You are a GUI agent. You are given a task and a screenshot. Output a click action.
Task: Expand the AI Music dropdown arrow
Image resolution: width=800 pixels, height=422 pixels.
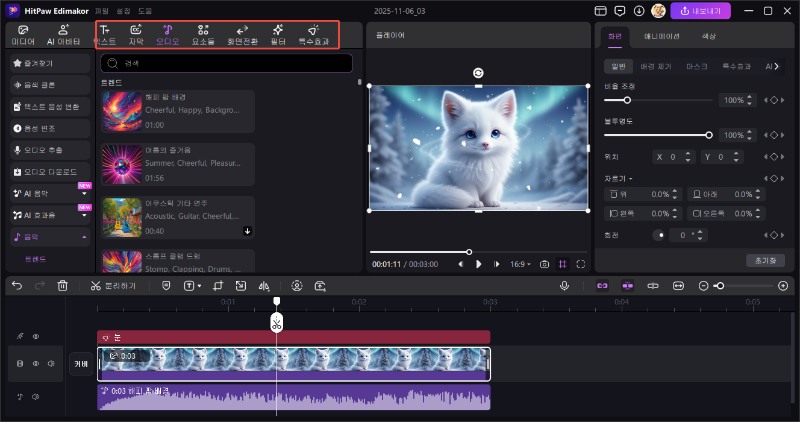pos(84,194)
